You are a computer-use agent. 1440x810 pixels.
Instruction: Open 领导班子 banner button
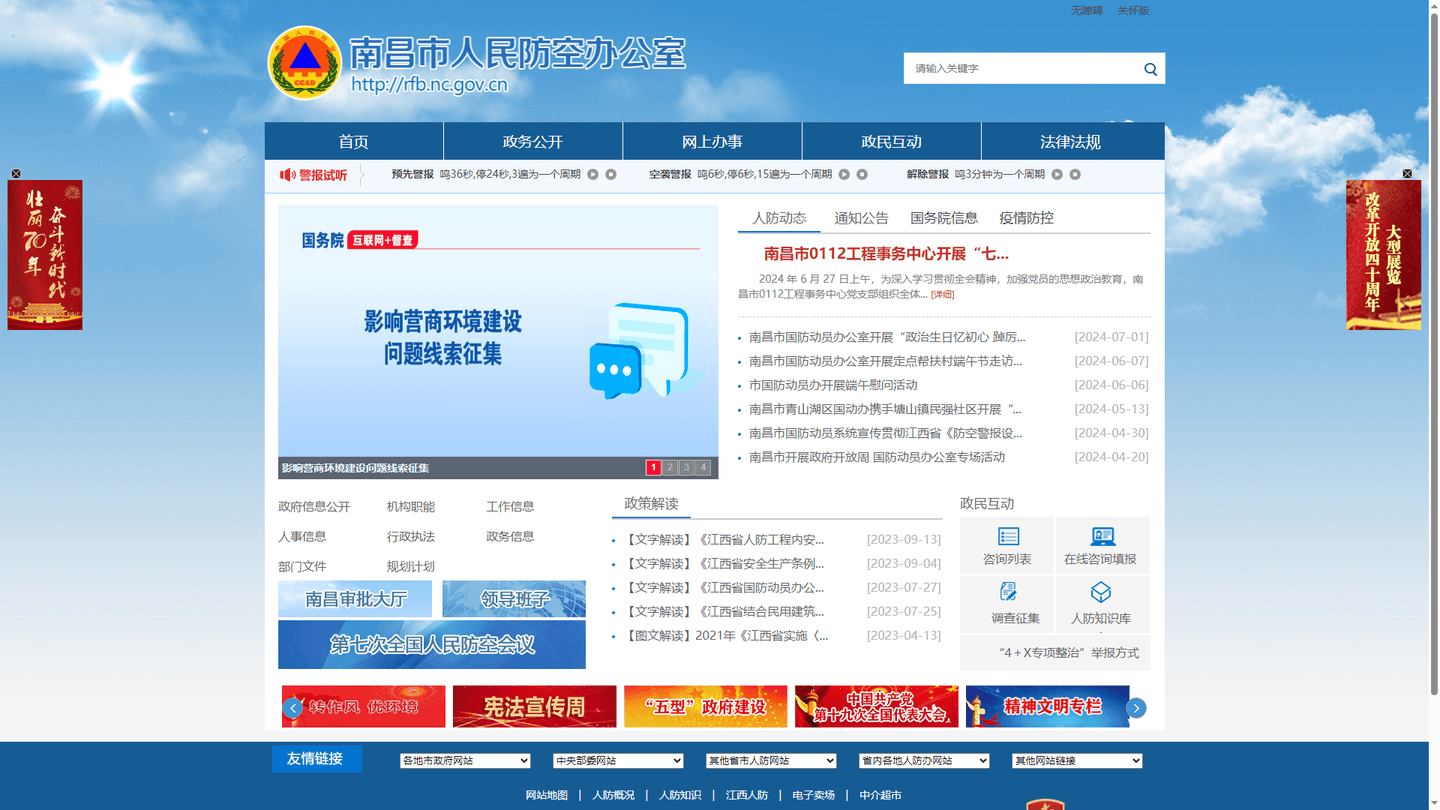514,599
